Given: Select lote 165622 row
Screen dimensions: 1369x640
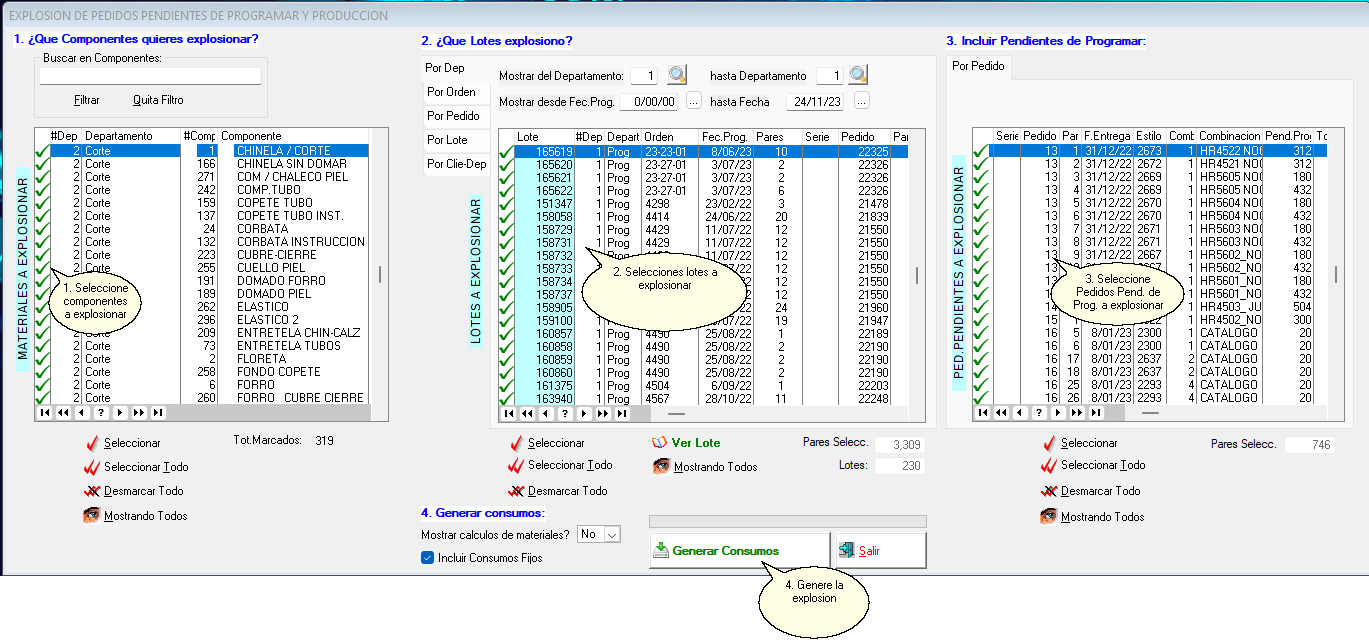Looking at the screenshot, I should pyautogui.click(x=711, y=190).
